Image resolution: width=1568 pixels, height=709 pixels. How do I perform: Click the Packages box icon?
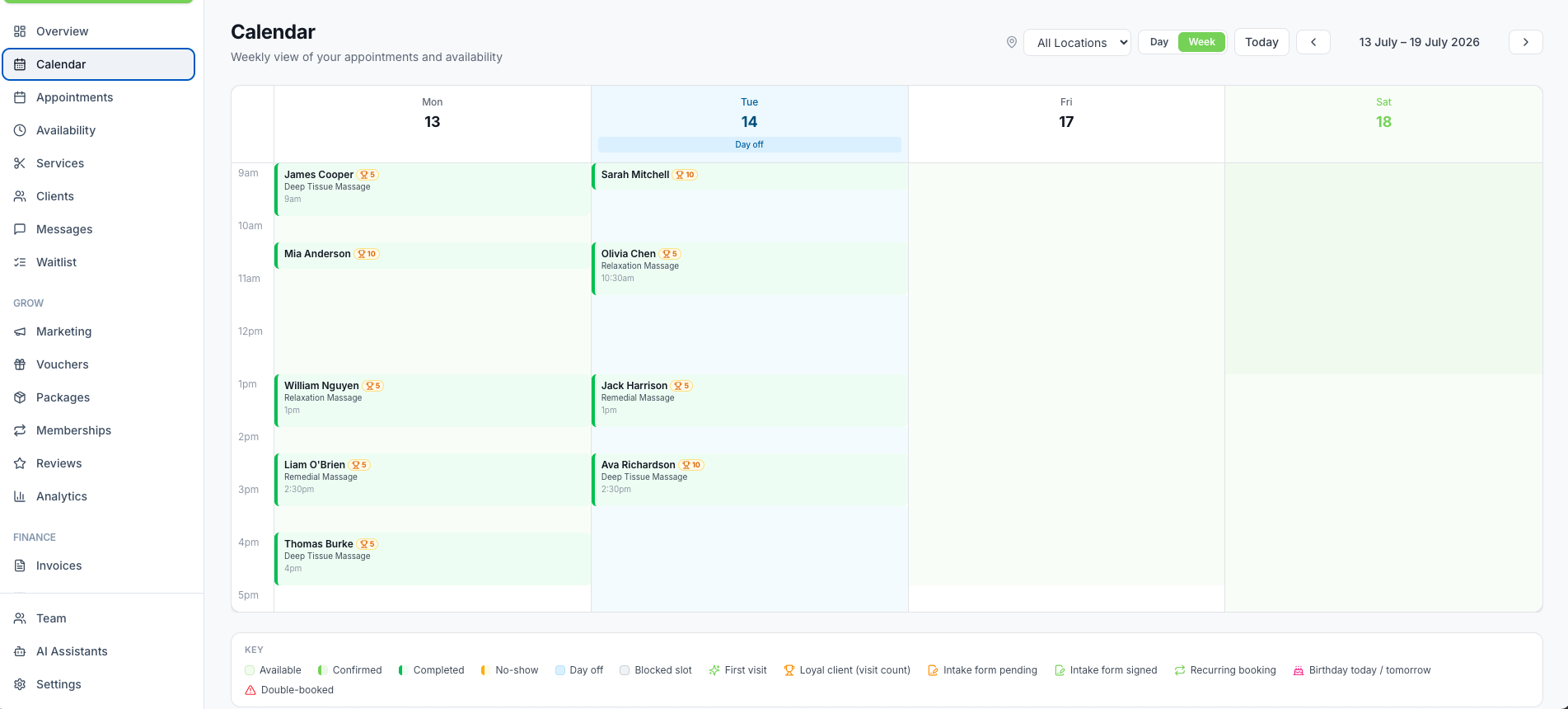point(20,397)
